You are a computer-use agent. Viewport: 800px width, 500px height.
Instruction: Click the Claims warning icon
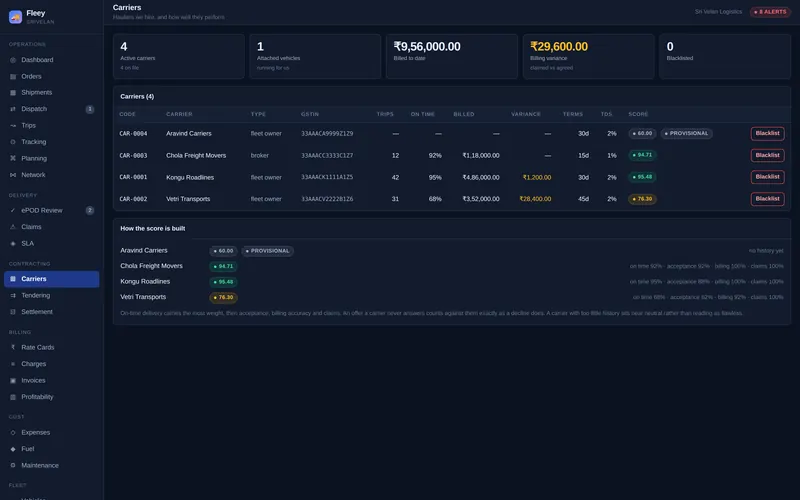tap(13, 227)
